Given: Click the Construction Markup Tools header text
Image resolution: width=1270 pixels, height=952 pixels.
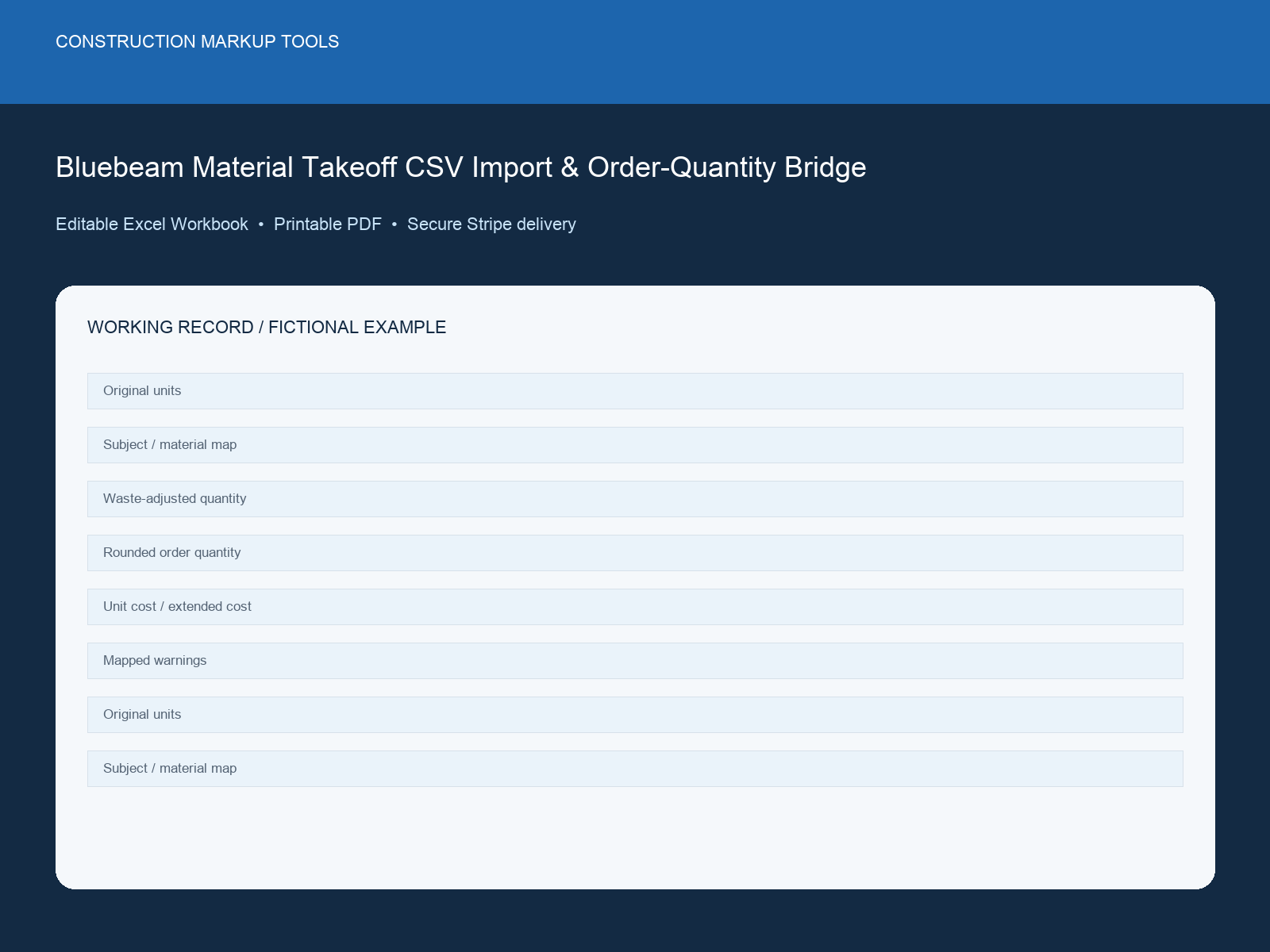Looking at the screenshot, I should point(197,41).
